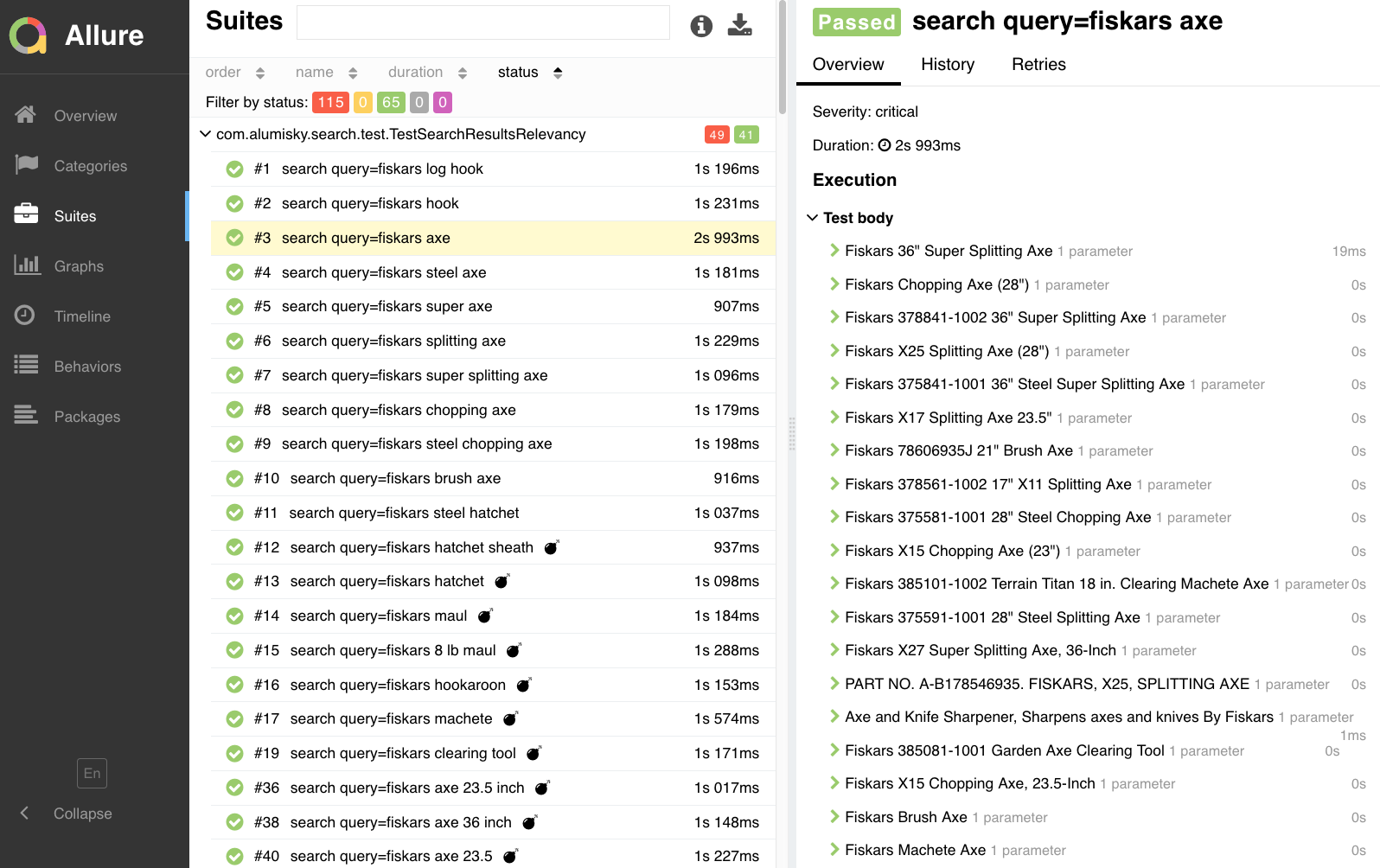Select the Suites briefcase icon
Image resolution: width=1380 pixels, height=868 pixels.
point(26,214)
